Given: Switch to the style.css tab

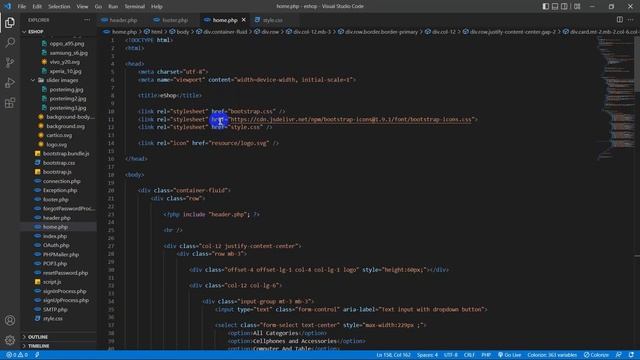Looking at the screenshot, I should (272, 20).
